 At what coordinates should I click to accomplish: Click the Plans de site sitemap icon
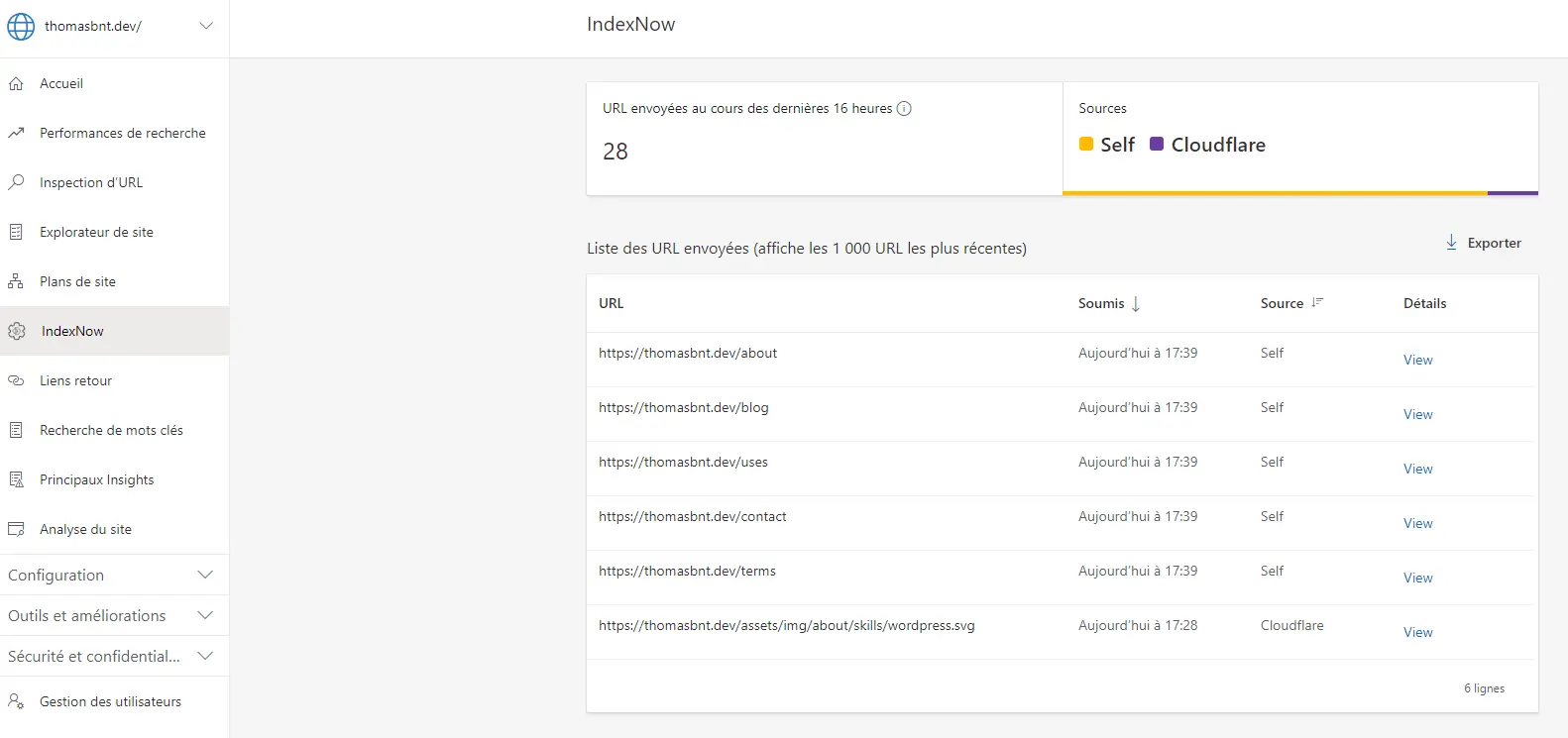[x=16, y=281]
